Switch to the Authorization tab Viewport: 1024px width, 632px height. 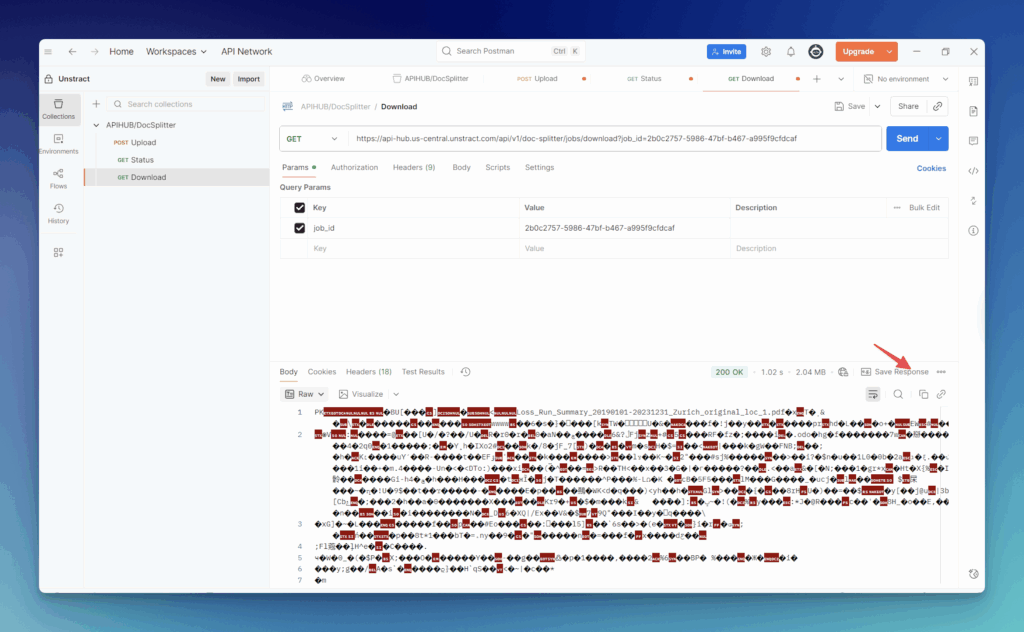354,167
